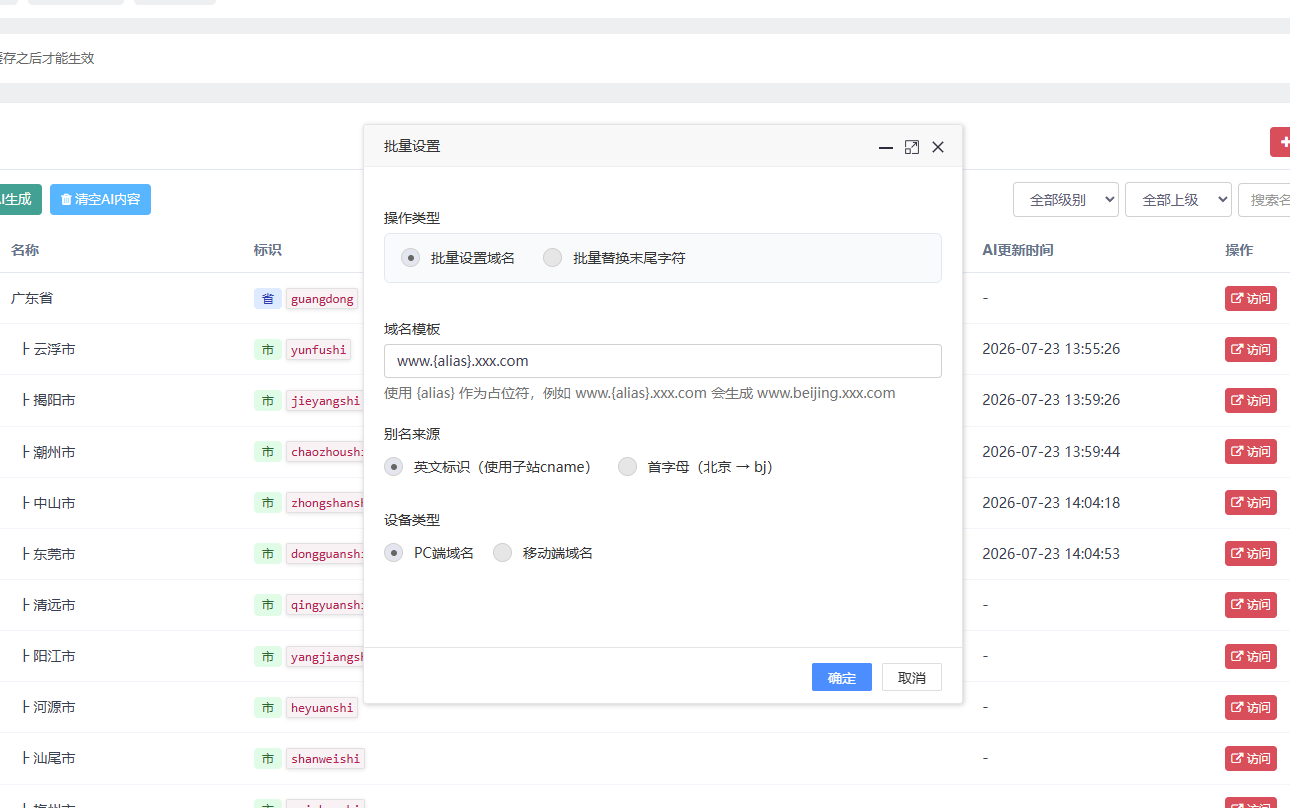Click 访问 button for 汕尾市 row
Viewport: 1290px width, 808px height.
tap(1251, 758)
